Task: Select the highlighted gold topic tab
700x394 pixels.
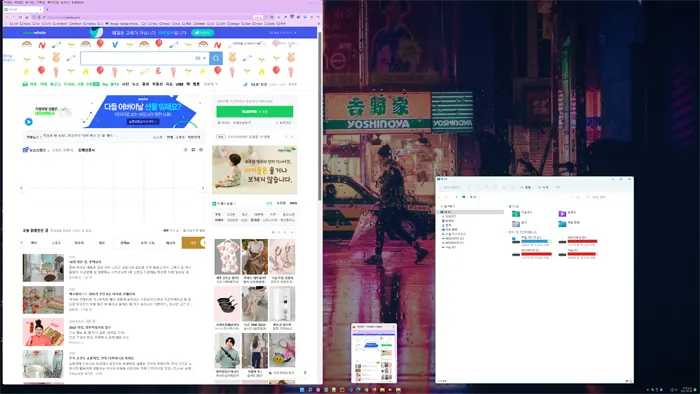Action: (x=193, y=243)
